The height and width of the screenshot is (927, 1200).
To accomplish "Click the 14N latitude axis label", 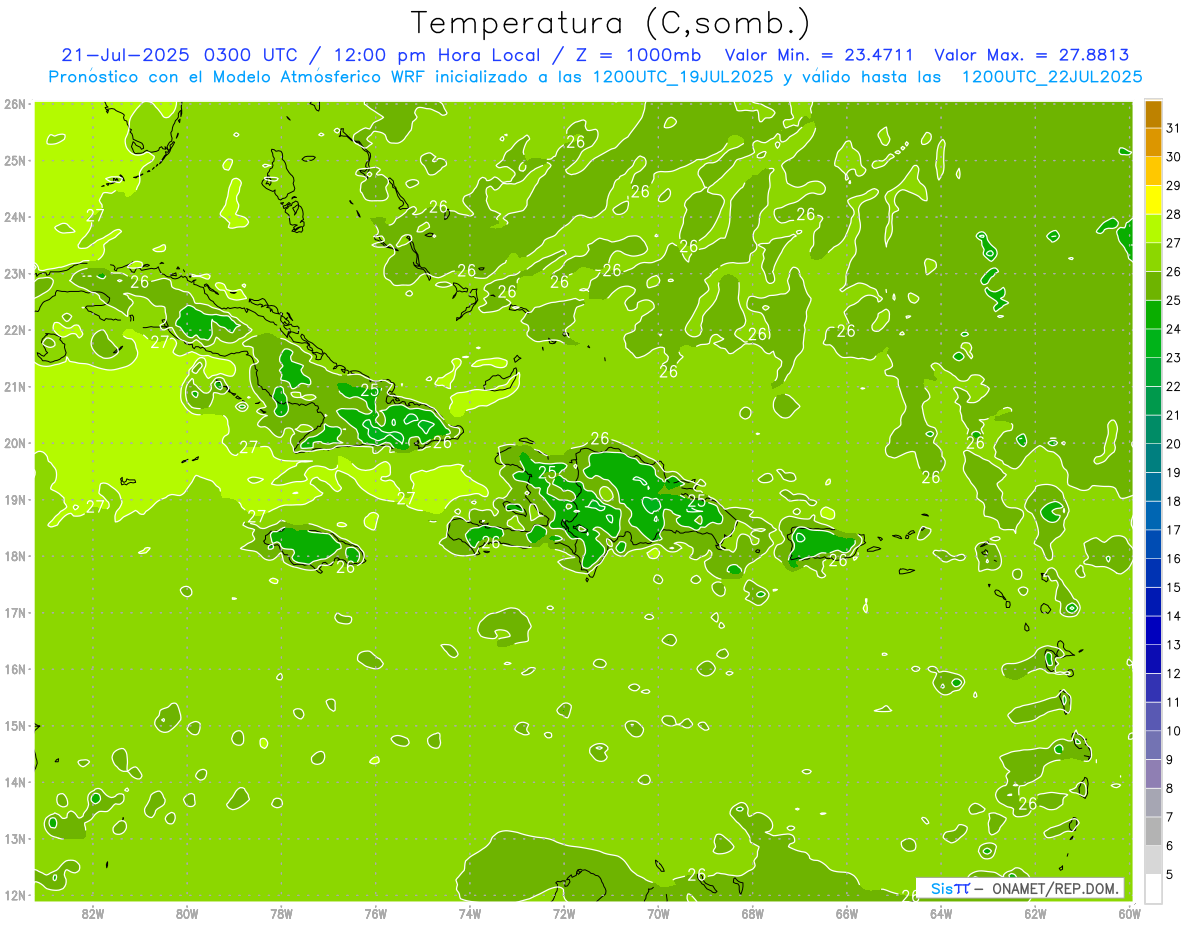I will pyautogui.click(x=14, y=782).
